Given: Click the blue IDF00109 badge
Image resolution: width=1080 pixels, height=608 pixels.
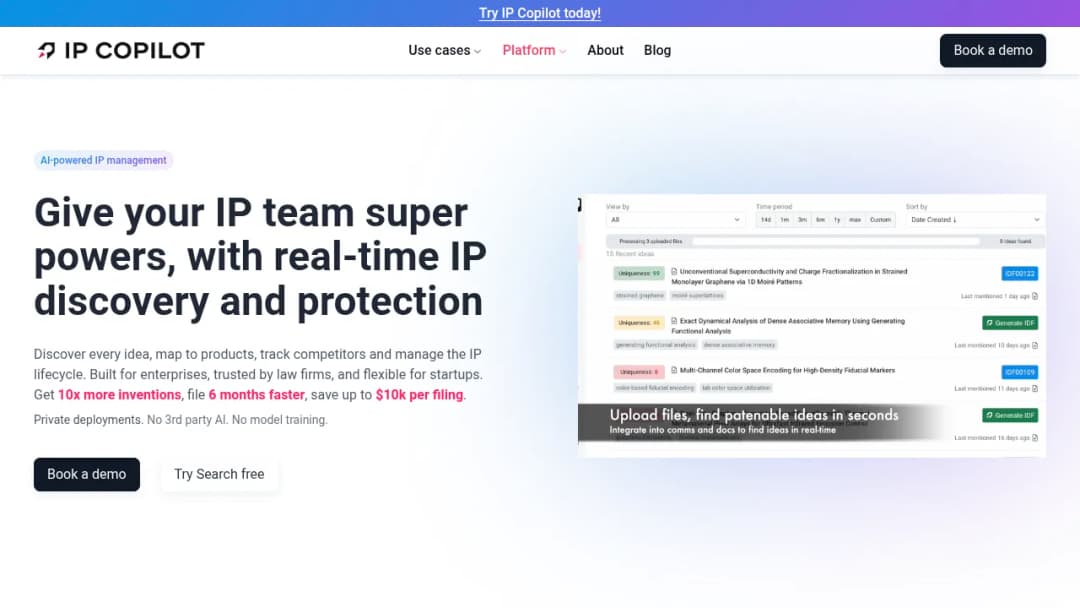Looking at the screenshot, I should click(1019, 372).
